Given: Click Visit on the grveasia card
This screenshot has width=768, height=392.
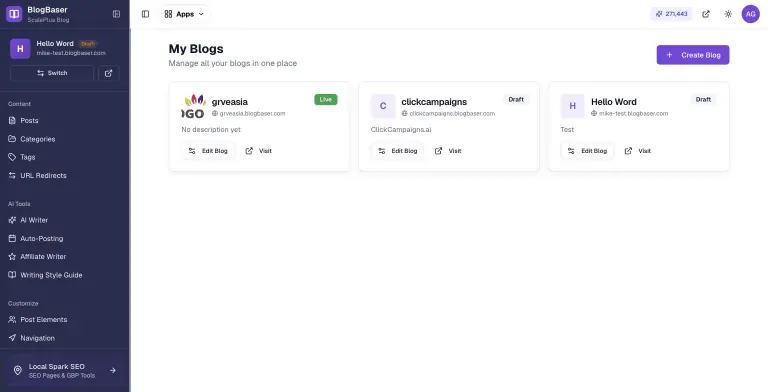Looking at the screenshot, I should pyautogui.click(x=259, y=151).
